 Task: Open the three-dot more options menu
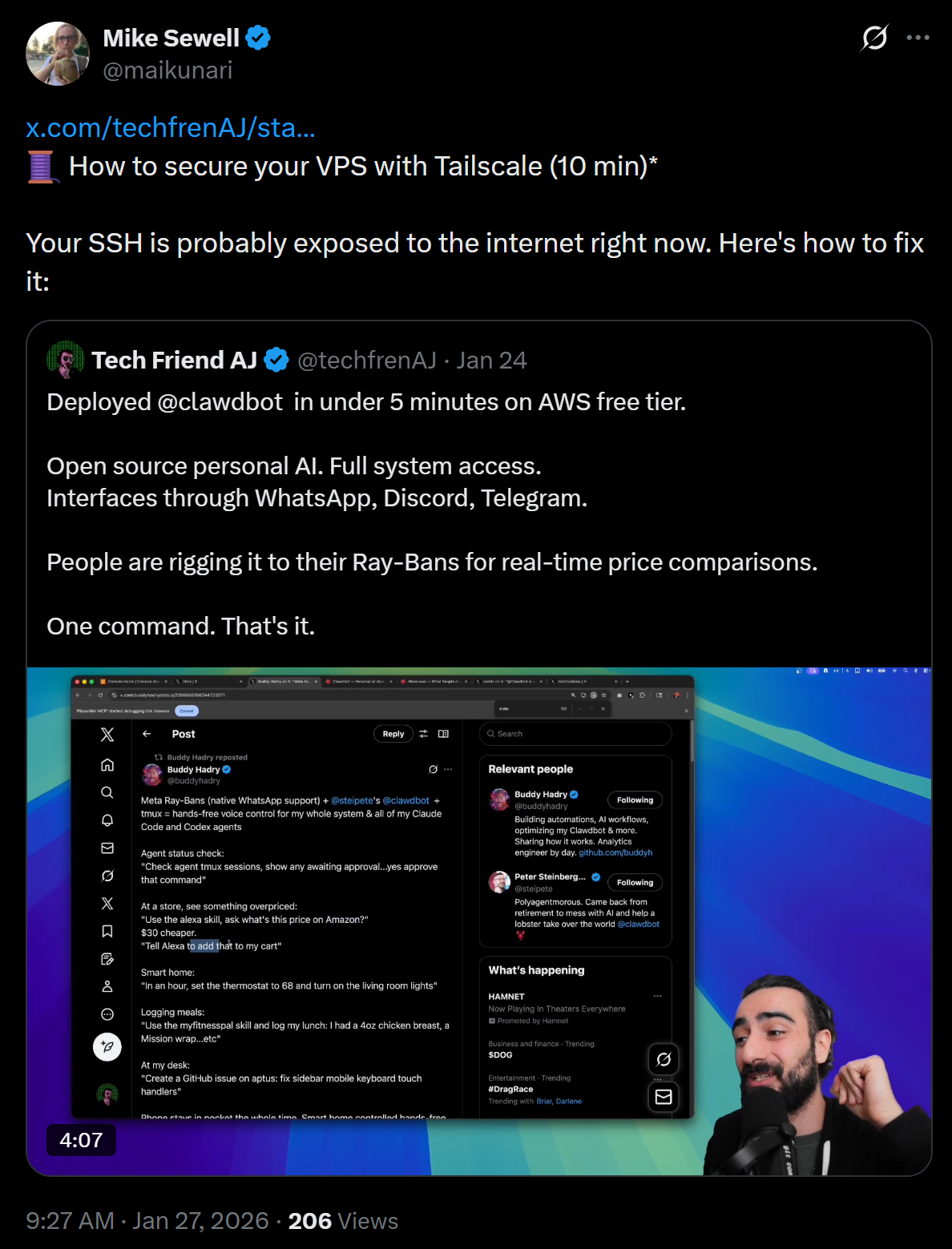(x=918, y=38)
